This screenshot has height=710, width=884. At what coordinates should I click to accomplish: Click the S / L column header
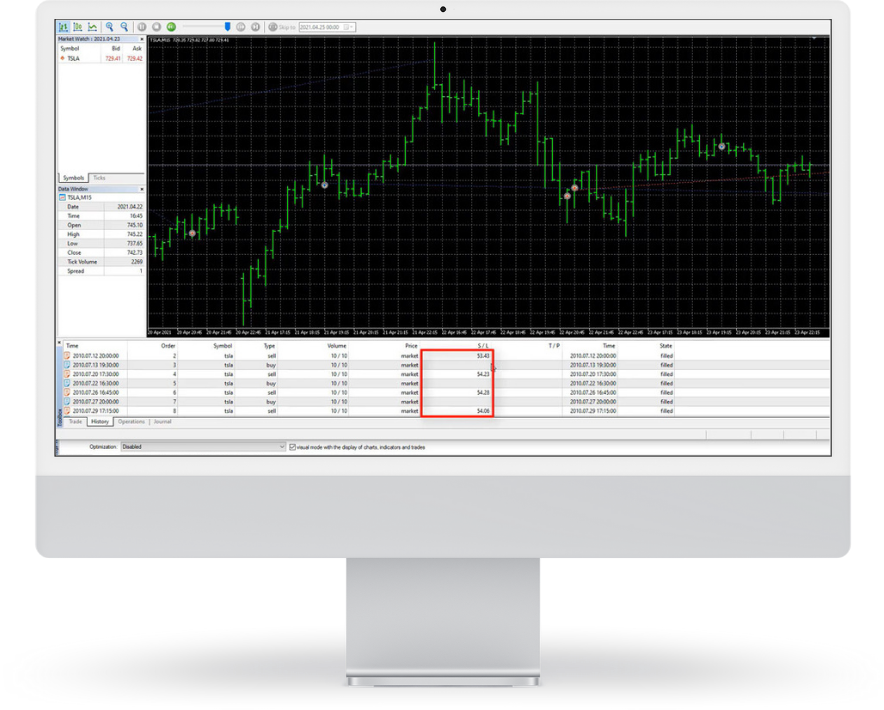tap(483, 345)
